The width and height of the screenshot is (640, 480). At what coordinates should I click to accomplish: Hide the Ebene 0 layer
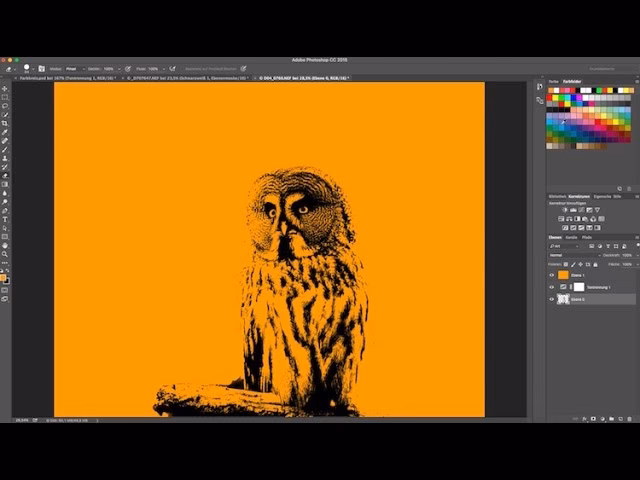(551, 299)
